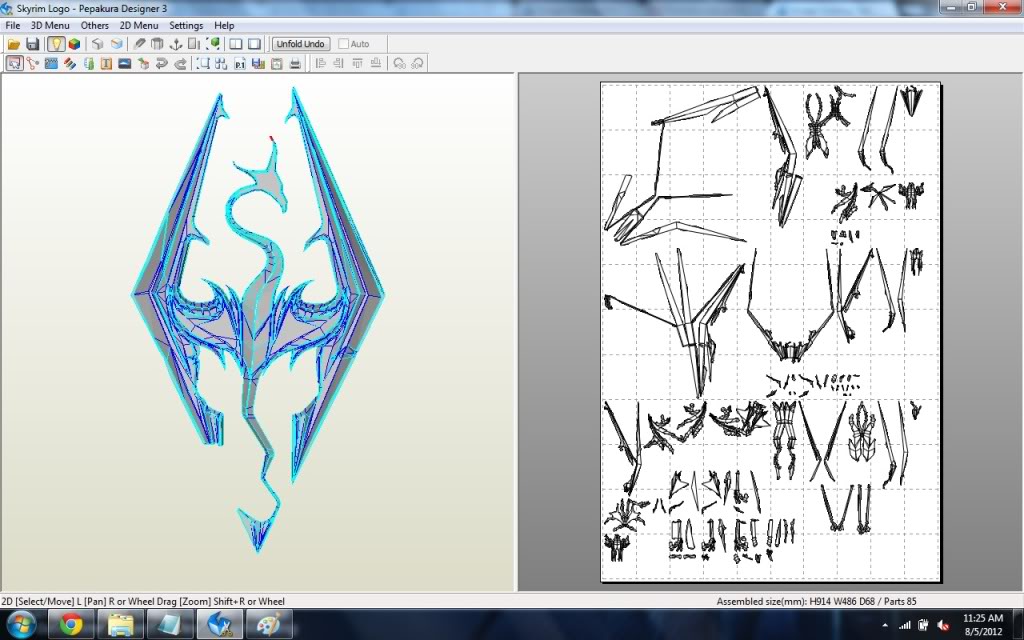This screenshot has height=640, width=1024.
Task: Click the grey cylinder icon in the top toolbar
Action: click(157, 44)
